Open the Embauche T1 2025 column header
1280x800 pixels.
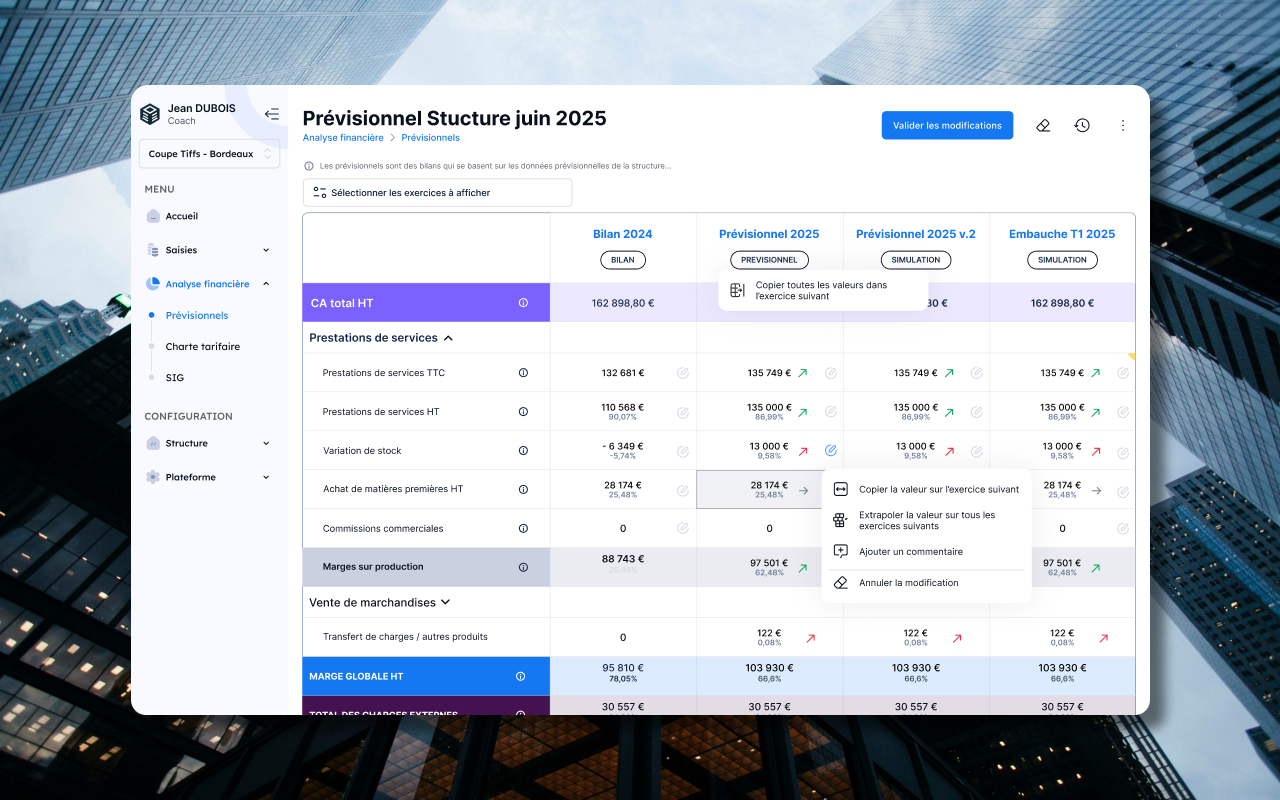point(1062,234)
